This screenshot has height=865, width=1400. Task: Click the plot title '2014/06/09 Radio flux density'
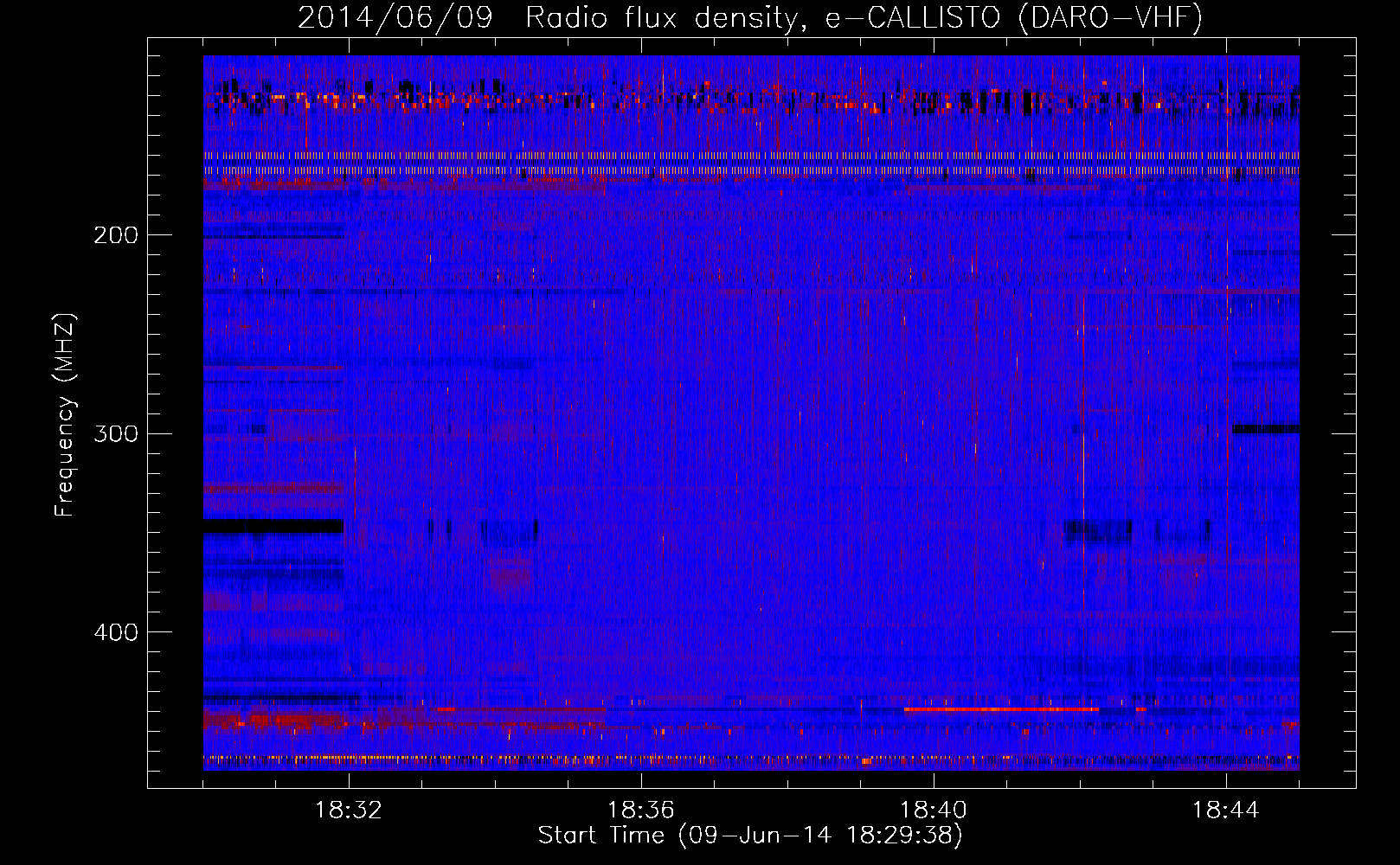click(x=750, y=17)
